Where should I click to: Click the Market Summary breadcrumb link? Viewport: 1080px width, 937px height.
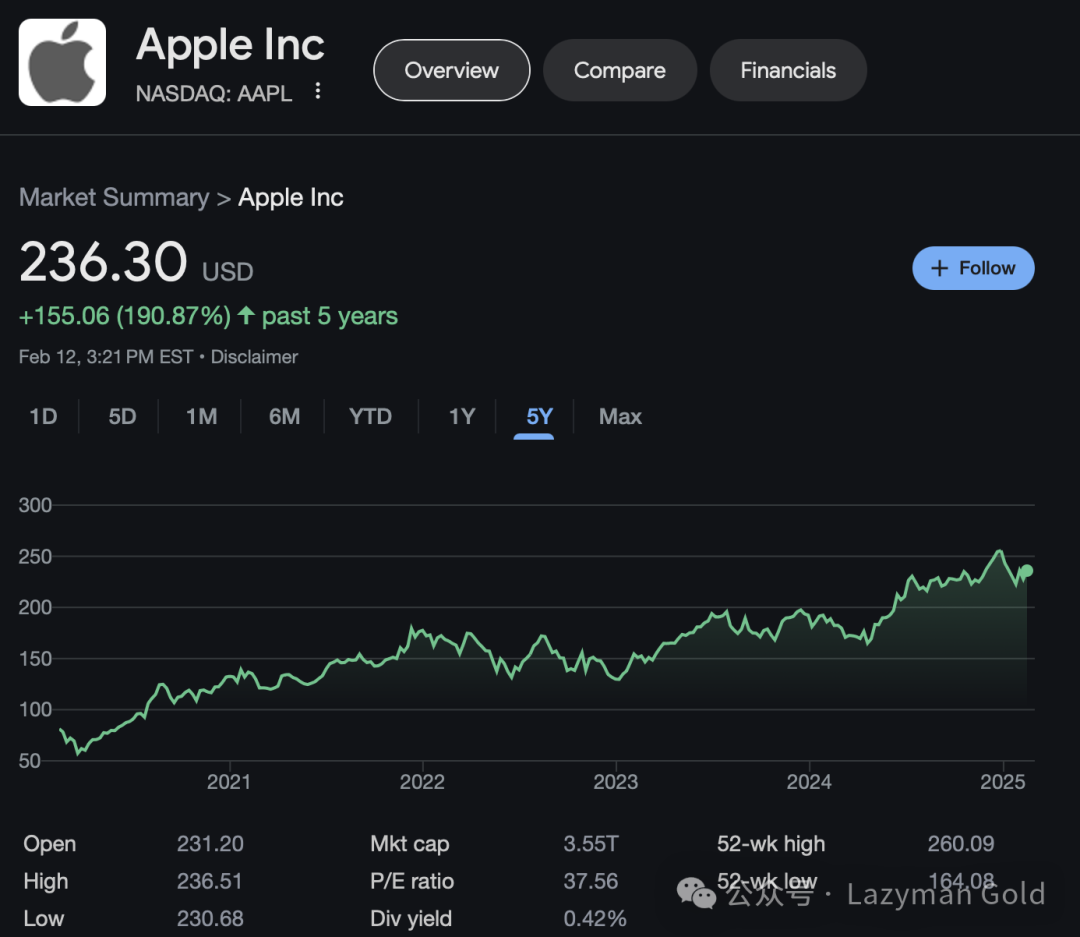(114, 198)
